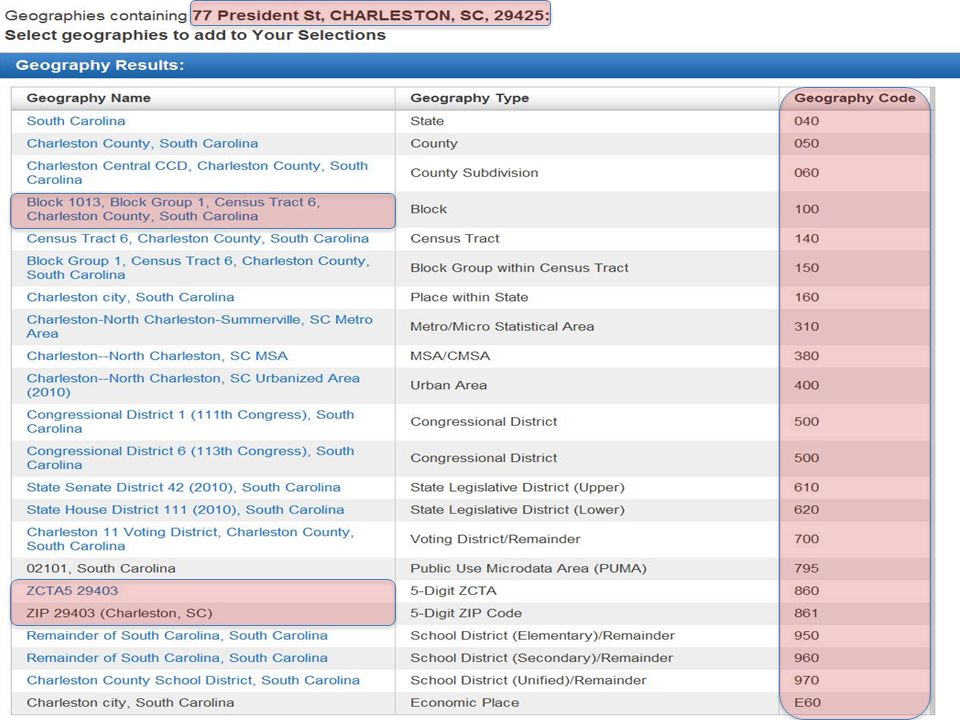The image size is (960, 720).
Task: Click the 5-Digit ZIP Code type cell
Action: pos(466,613)
